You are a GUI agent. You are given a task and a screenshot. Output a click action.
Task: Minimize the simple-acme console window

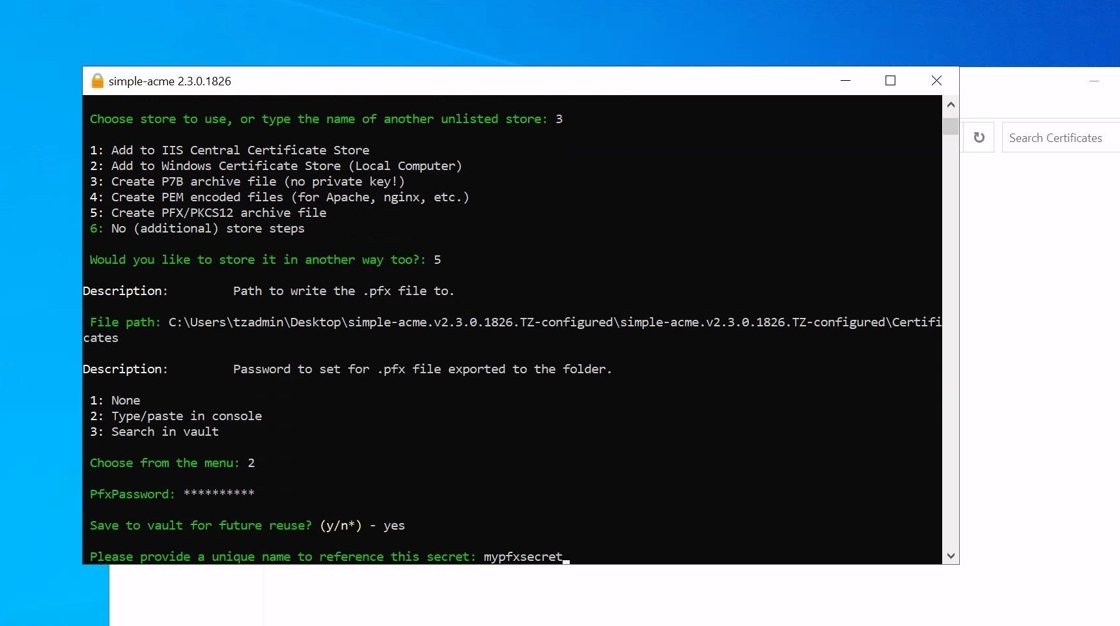pyautogui.click(x=846, y=81)
